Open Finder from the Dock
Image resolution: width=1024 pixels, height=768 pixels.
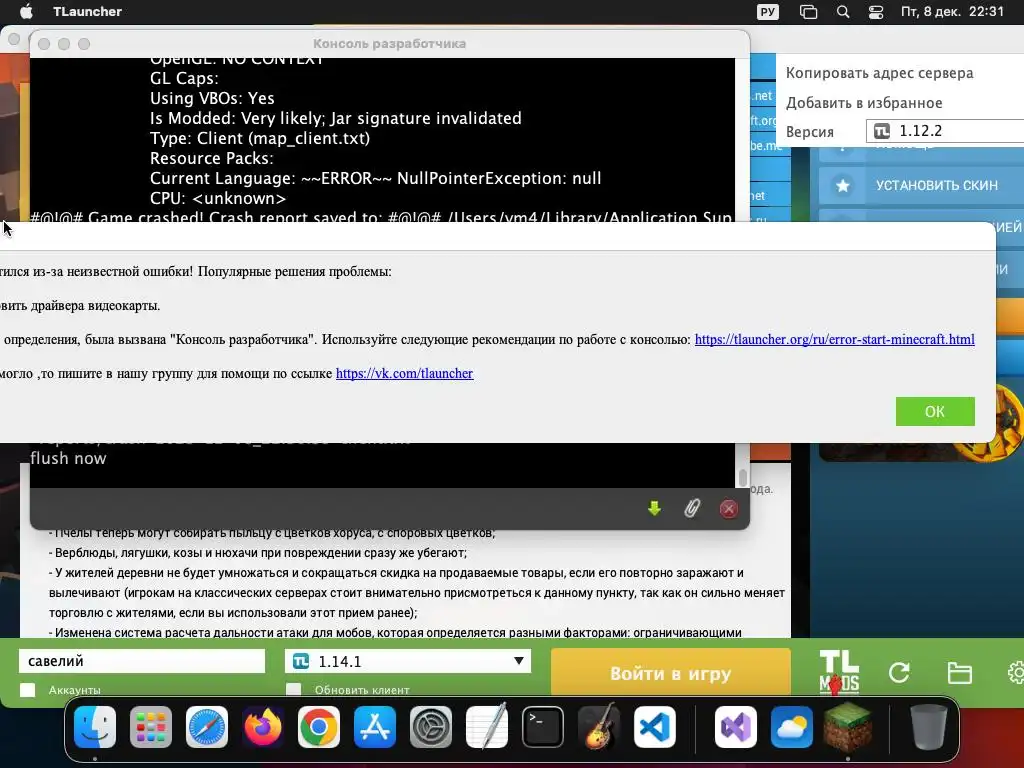click(x=95, y=726)
